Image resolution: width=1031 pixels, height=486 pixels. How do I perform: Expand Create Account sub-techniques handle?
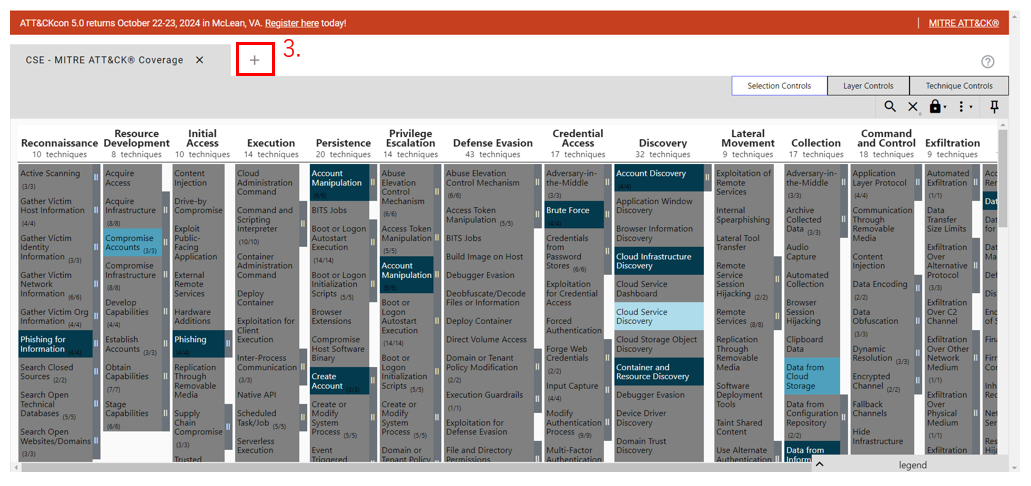coord(373,381)
